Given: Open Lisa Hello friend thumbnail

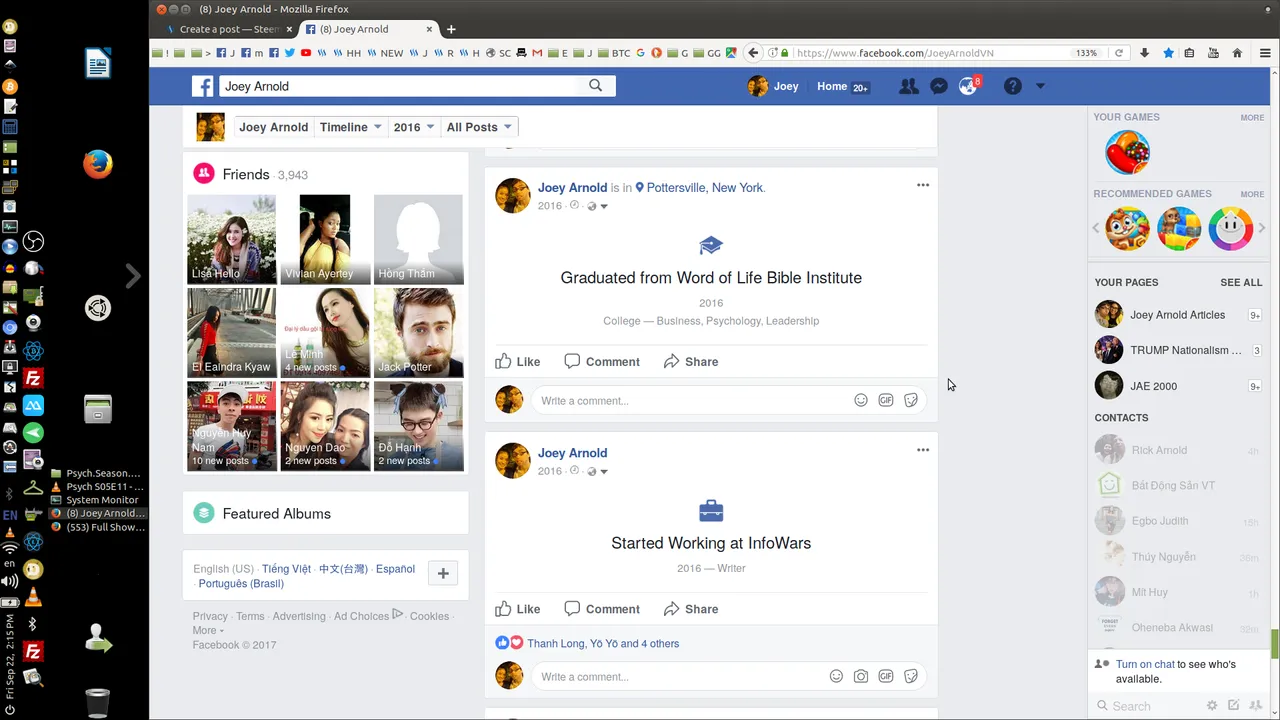Looking at the screenshot, I should (232, 240).
